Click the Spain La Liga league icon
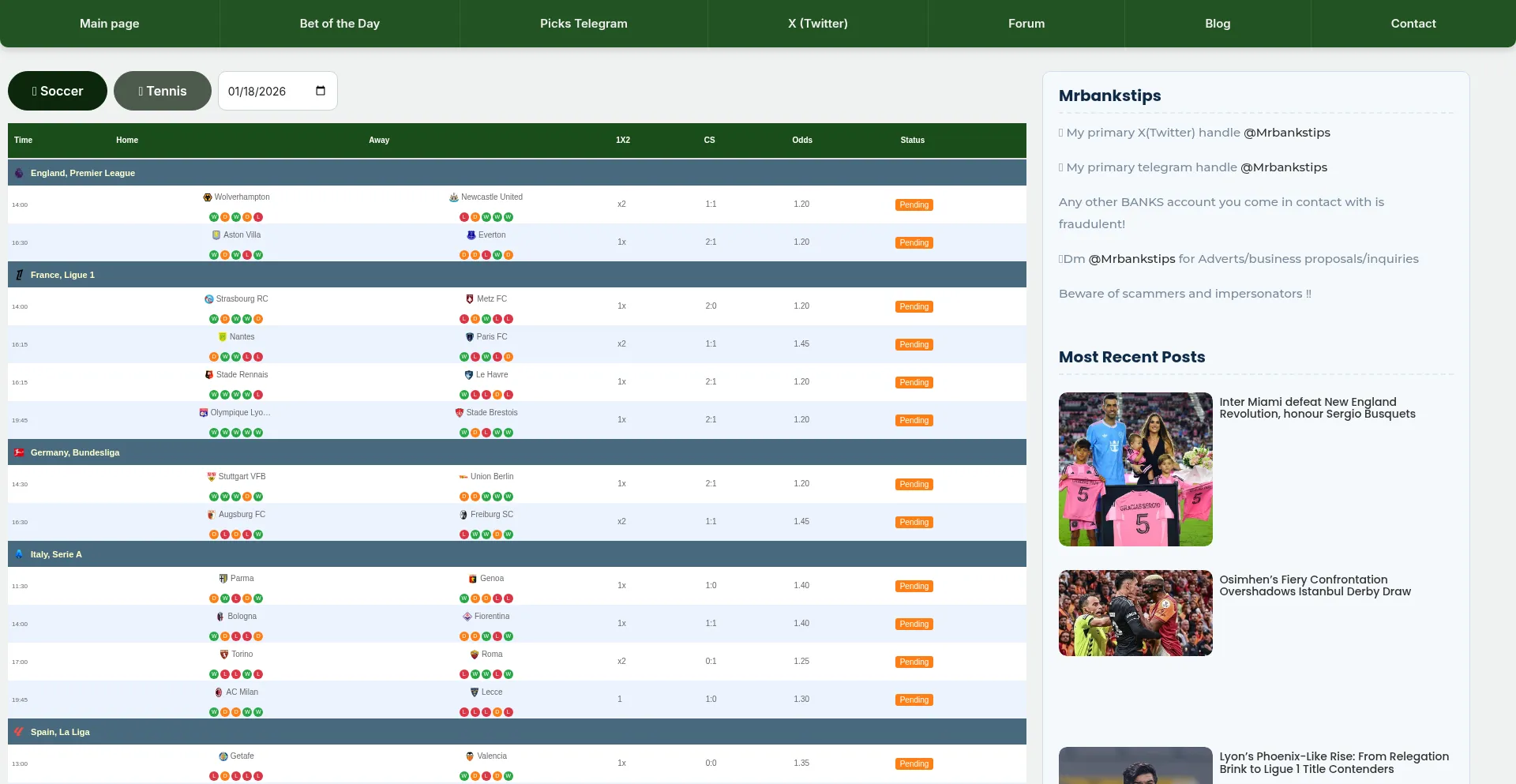The width and height of the screenshot is (1516, 784). (19, 732)
